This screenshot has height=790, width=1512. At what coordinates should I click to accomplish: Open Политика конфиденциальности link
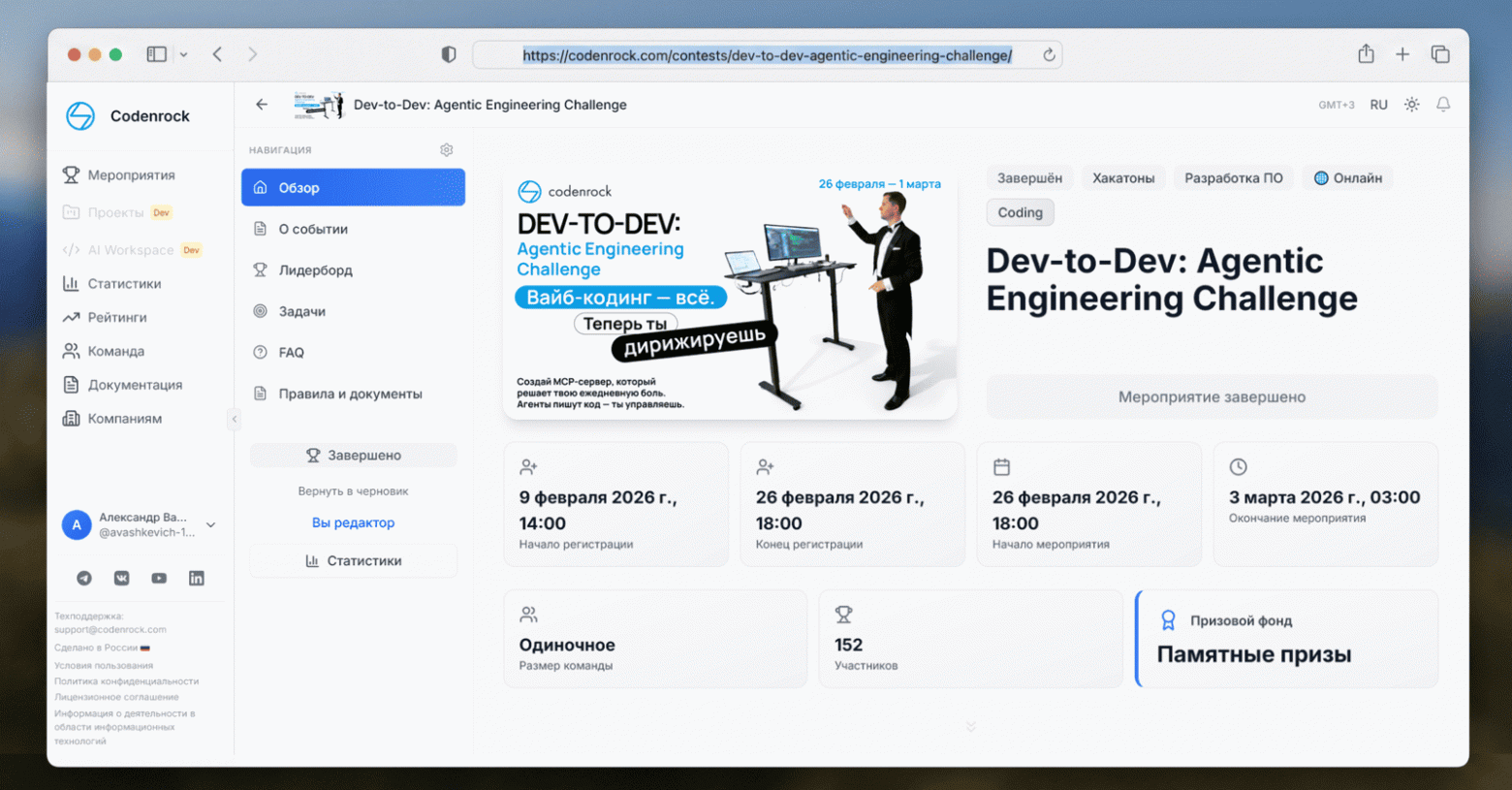(x=126, y=680)
